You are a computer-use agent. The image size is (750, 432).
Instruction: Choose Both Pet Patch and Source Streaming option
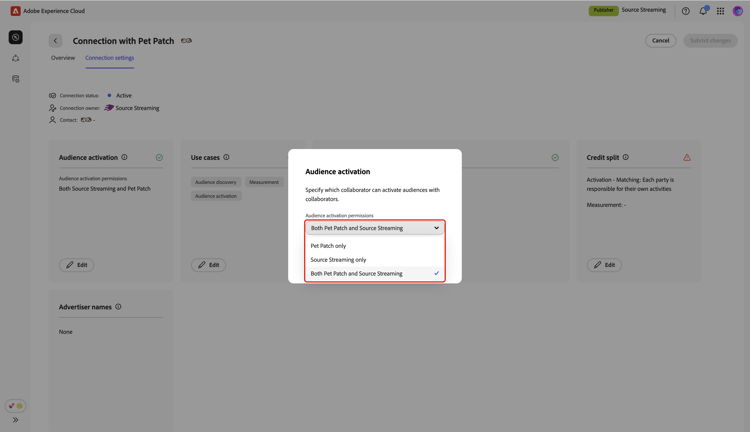375,274
